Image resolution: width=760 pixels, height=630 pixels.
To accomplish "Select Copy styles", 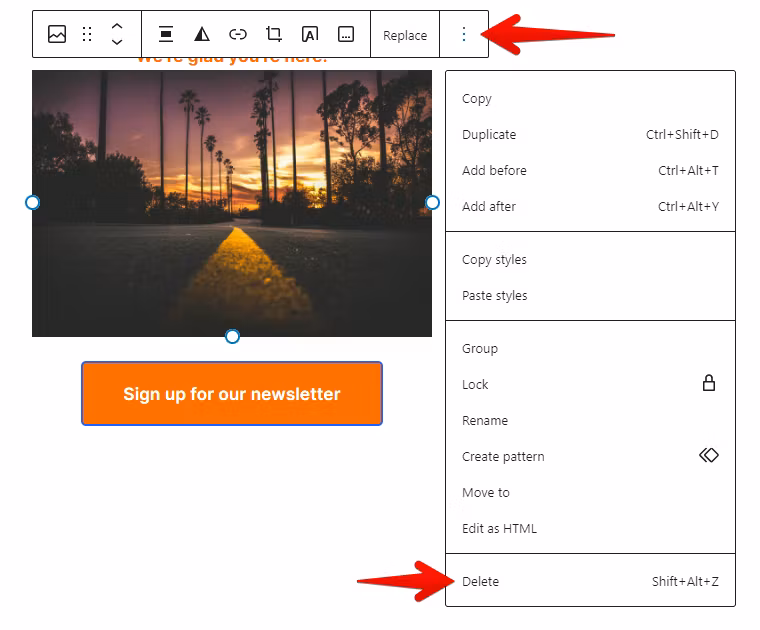I will click(590, 260).
